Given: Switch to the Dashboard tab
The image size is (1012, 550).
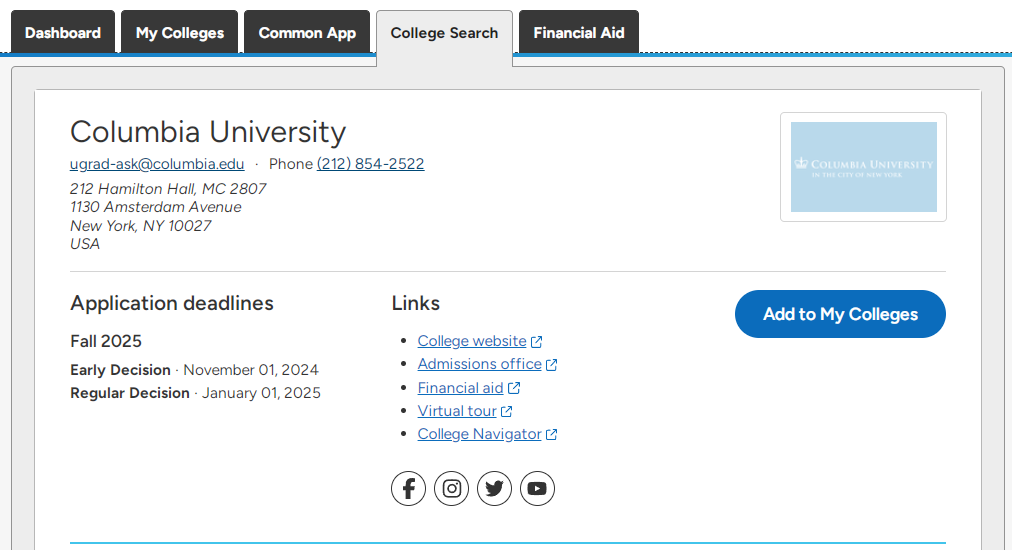Looking at the screenshot, I should [63, 32].
